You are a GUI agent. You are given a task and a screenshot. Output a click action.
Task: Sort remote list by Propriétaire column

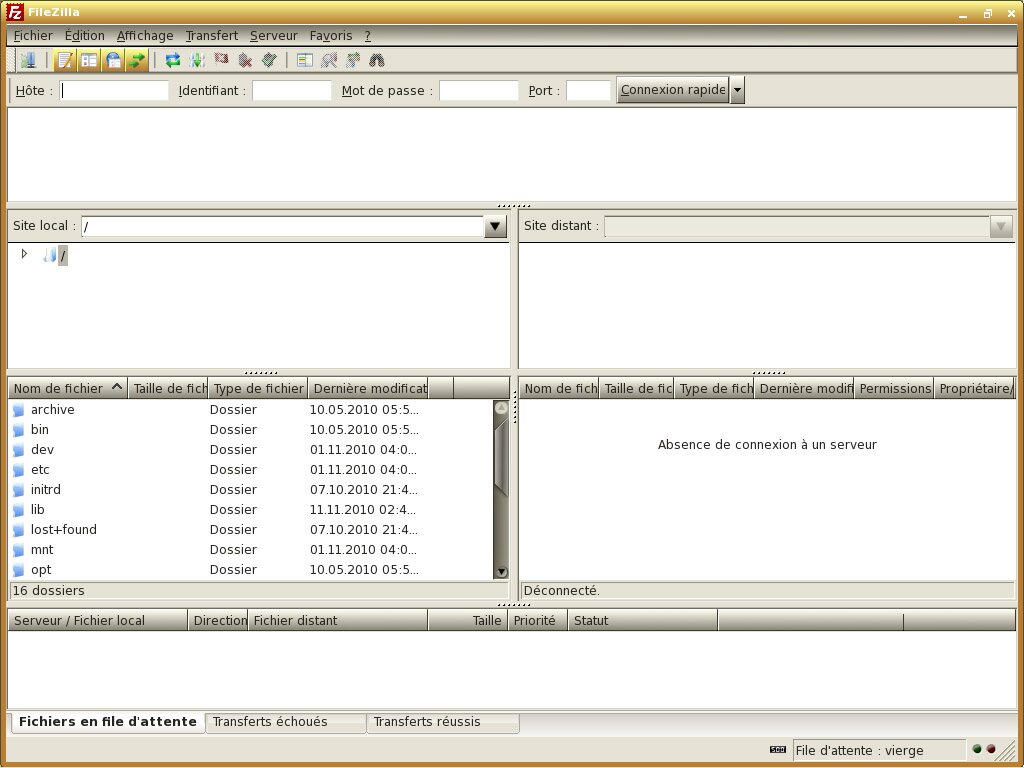(x=974, y=389)
